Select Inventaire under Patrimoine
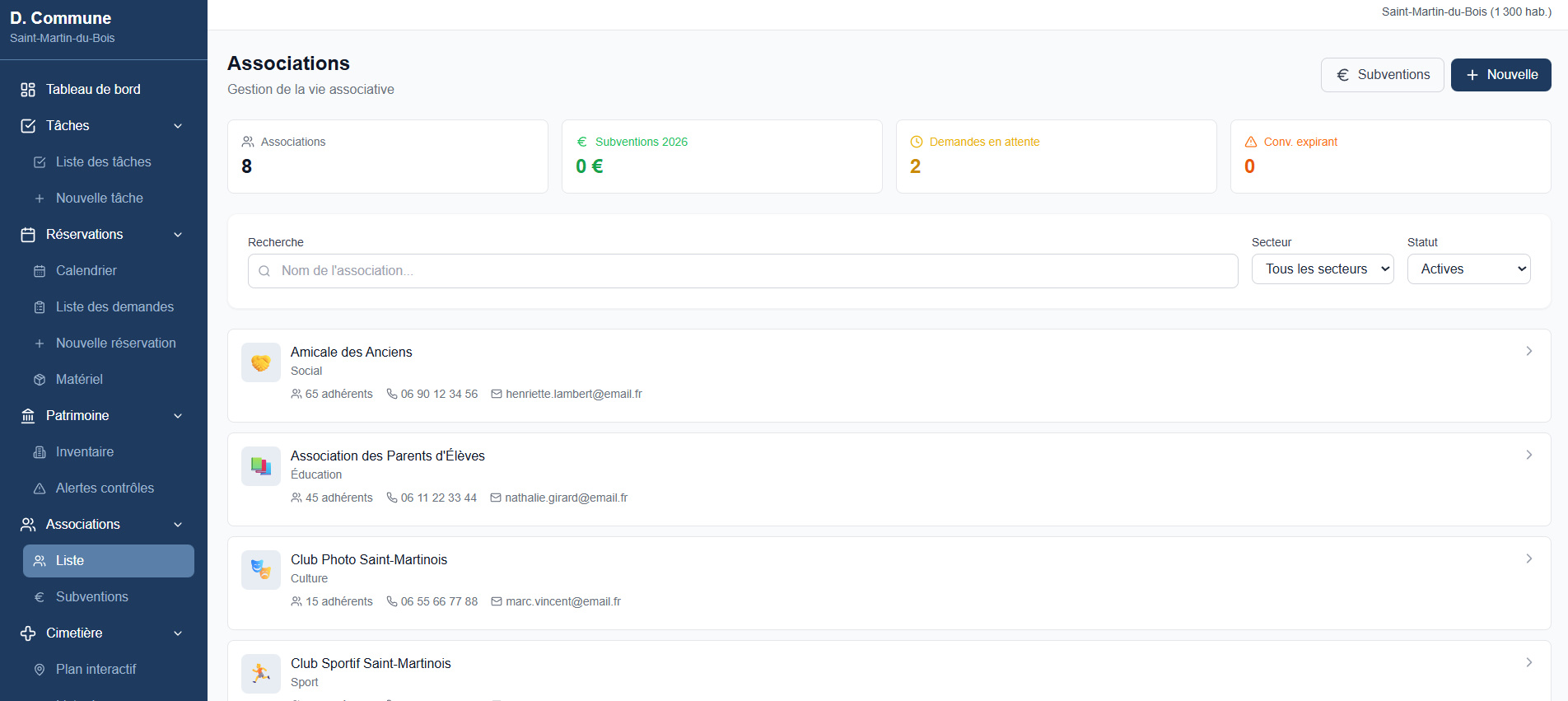The width and height of the screenshot is (1568, 701). [x=85, y=452]
